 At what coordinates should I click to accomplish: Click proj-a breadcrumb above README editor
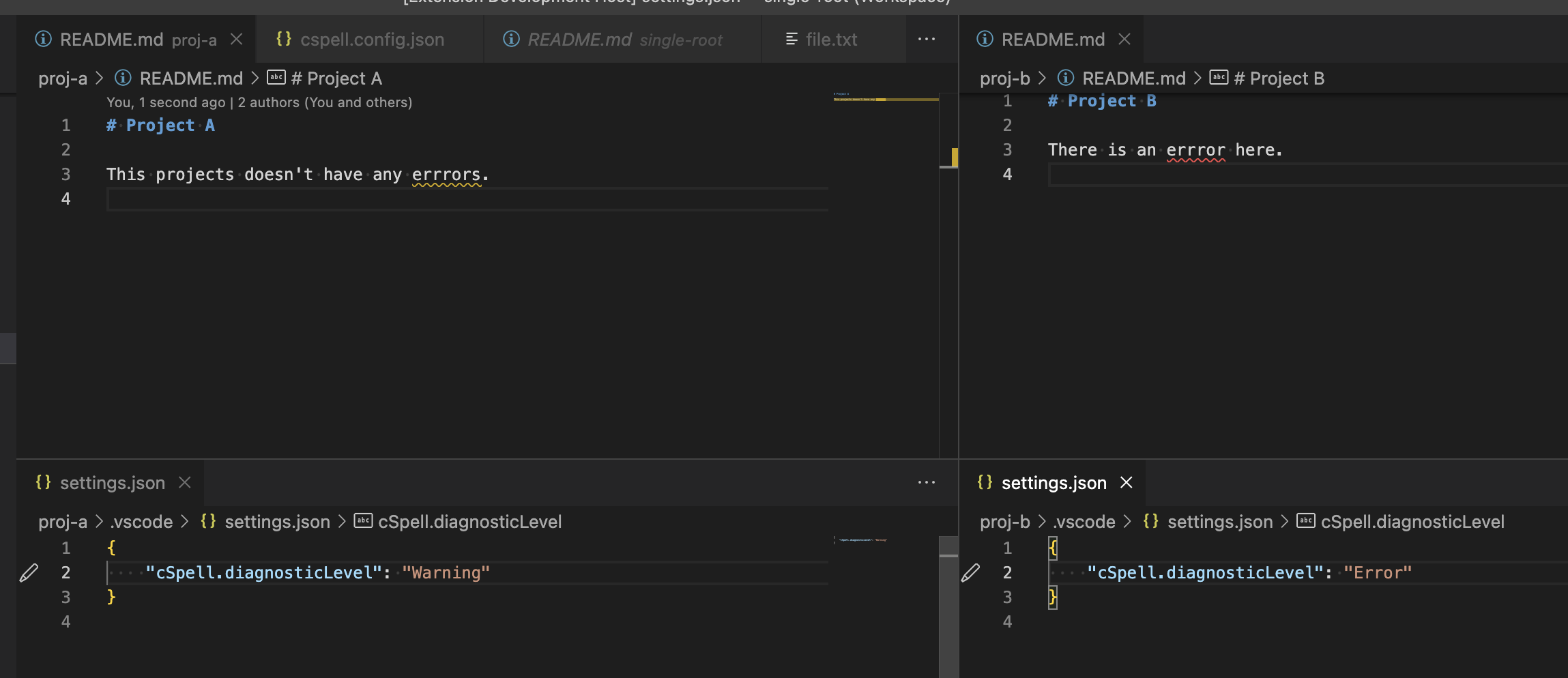coord(63,78)
